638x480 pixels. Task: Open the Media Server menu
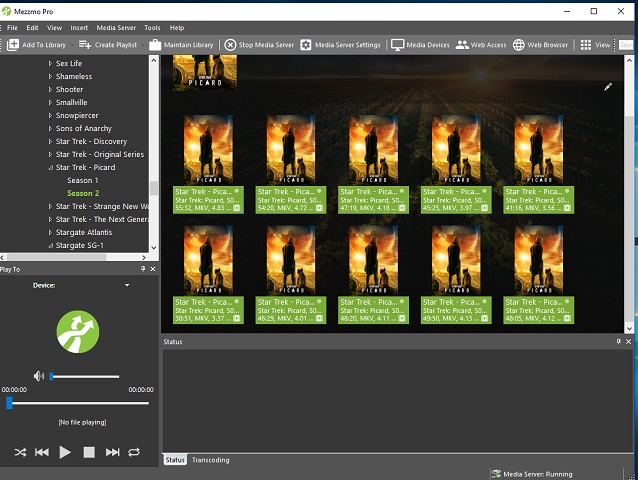click(116, 28)
